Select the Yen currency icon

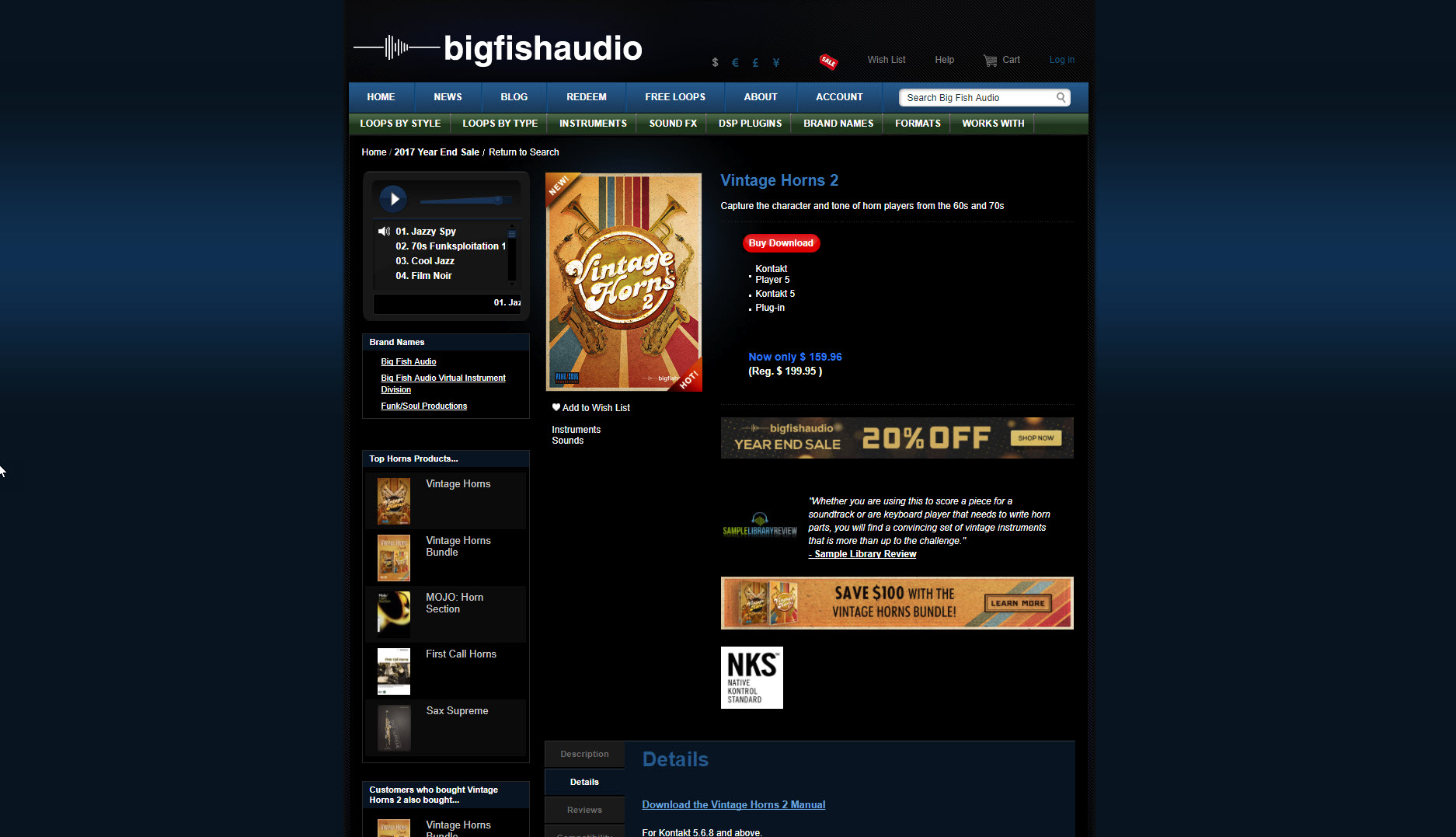[775, 62]
